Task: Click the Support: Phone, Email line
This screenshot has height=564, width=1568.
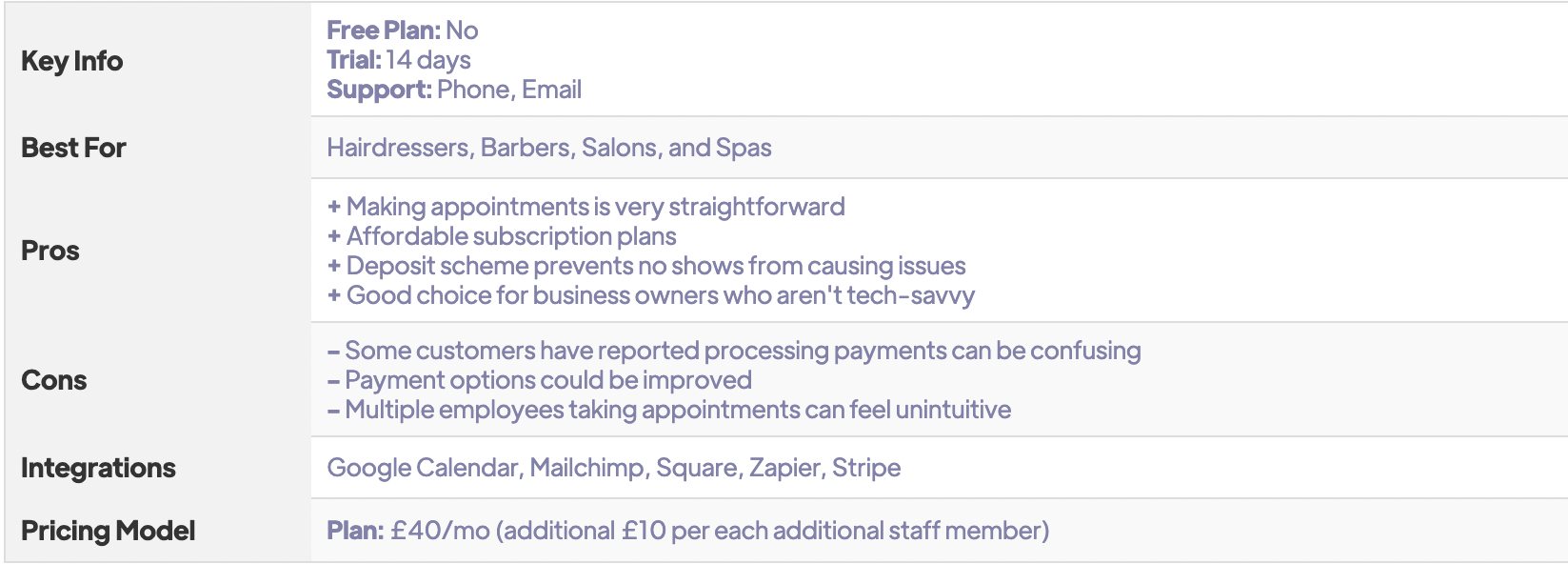Action: (x=454, y=90)
